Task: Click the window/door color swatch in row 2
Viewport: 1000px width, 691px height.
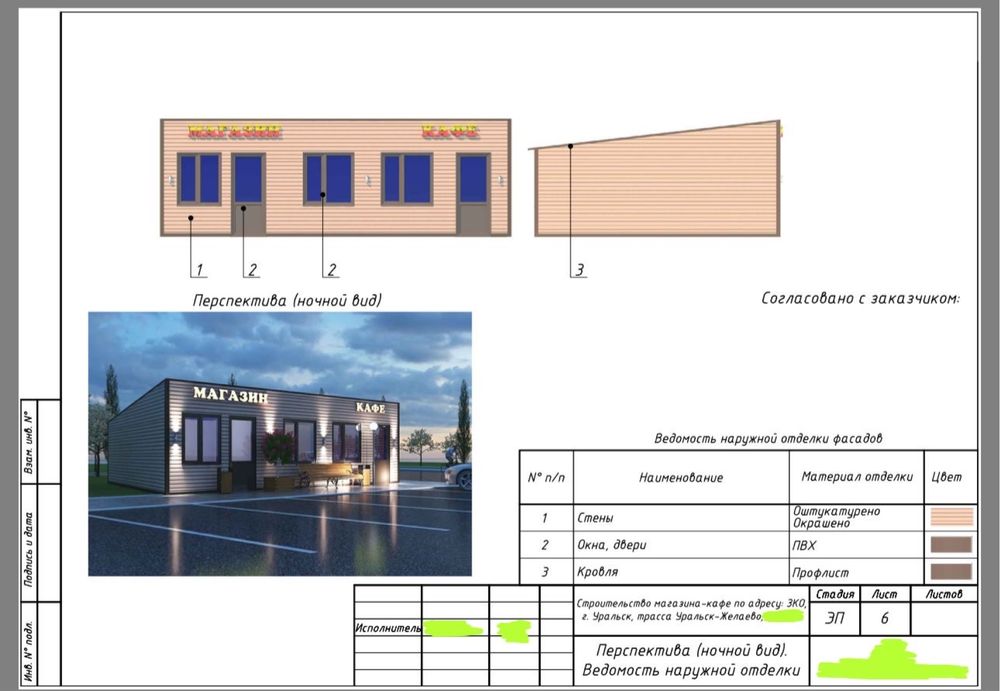Action: pos(952,544)
